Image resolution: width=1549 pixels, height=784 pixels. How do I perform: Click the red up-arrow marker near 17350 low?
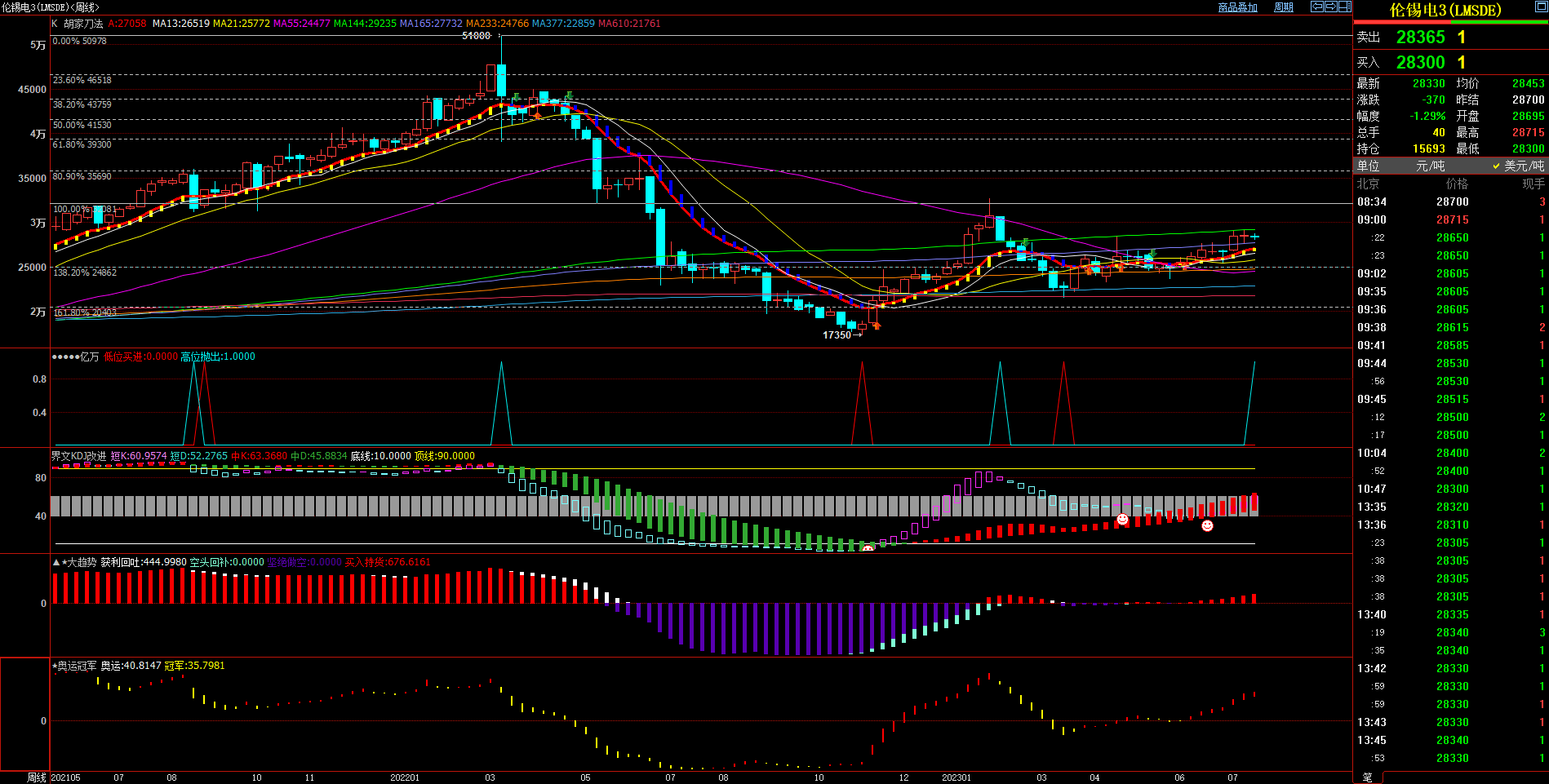click(x=877, y=326)
